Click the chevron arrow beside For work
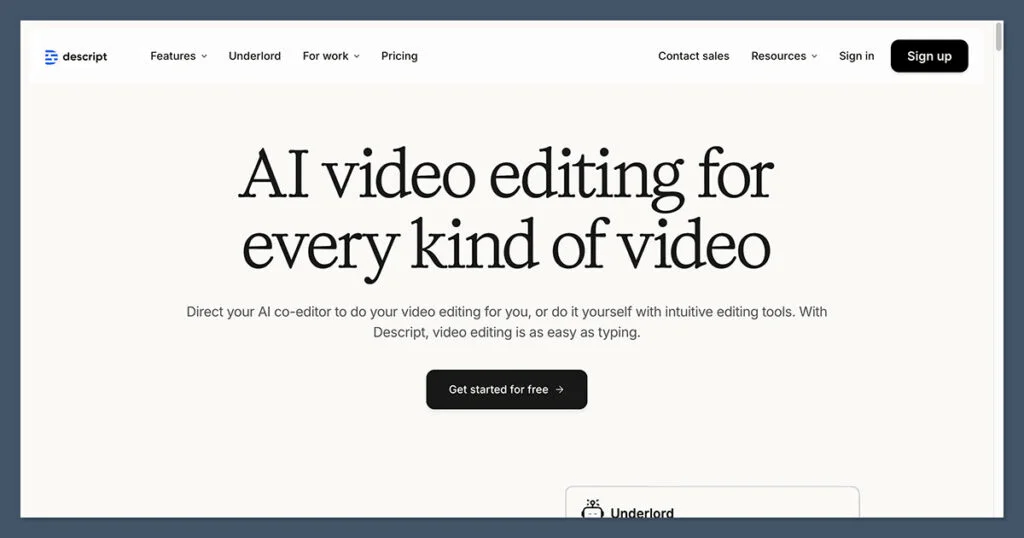 pos(356,57)
